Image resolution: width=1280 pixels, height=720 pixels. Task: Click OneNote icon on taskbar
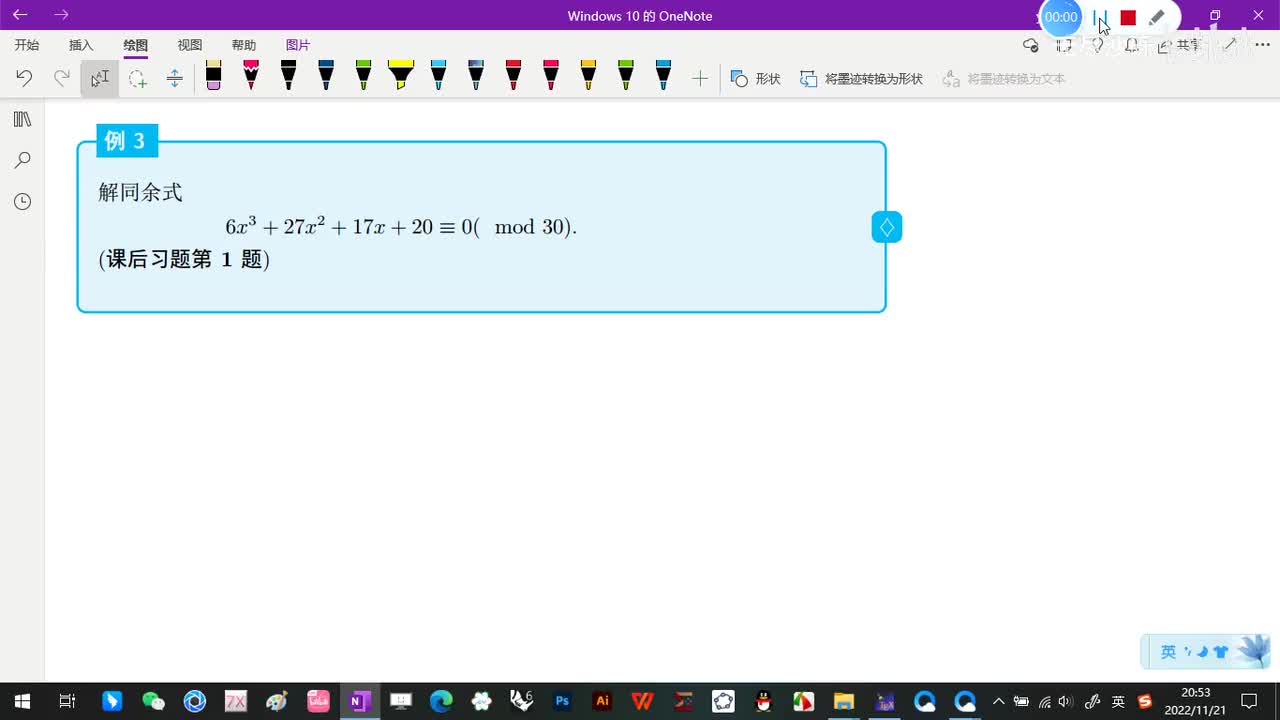pos(359,701)
